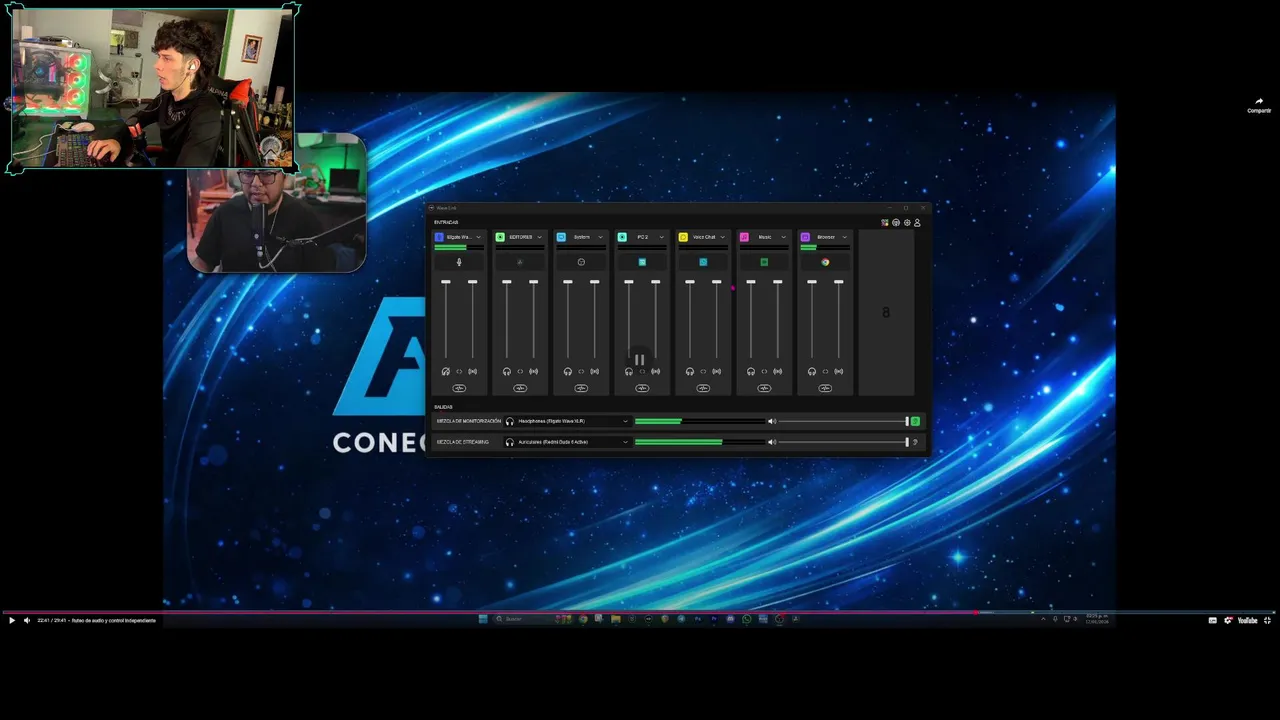The image size is (1280, 720).
Task: Click the recorded Windows Start button
Action: 483,619
